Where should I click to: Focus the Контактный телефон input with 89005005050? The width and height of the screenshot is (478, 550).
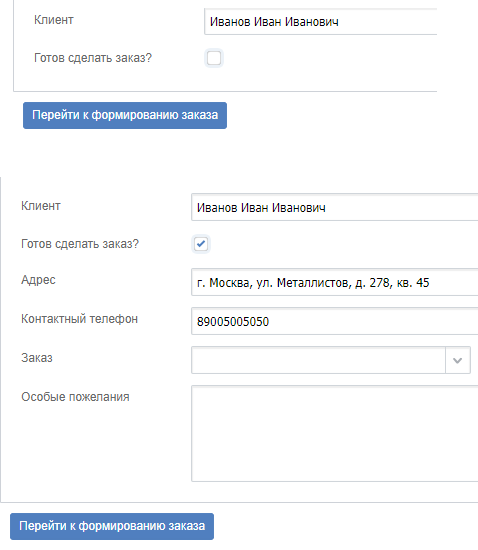335,321
